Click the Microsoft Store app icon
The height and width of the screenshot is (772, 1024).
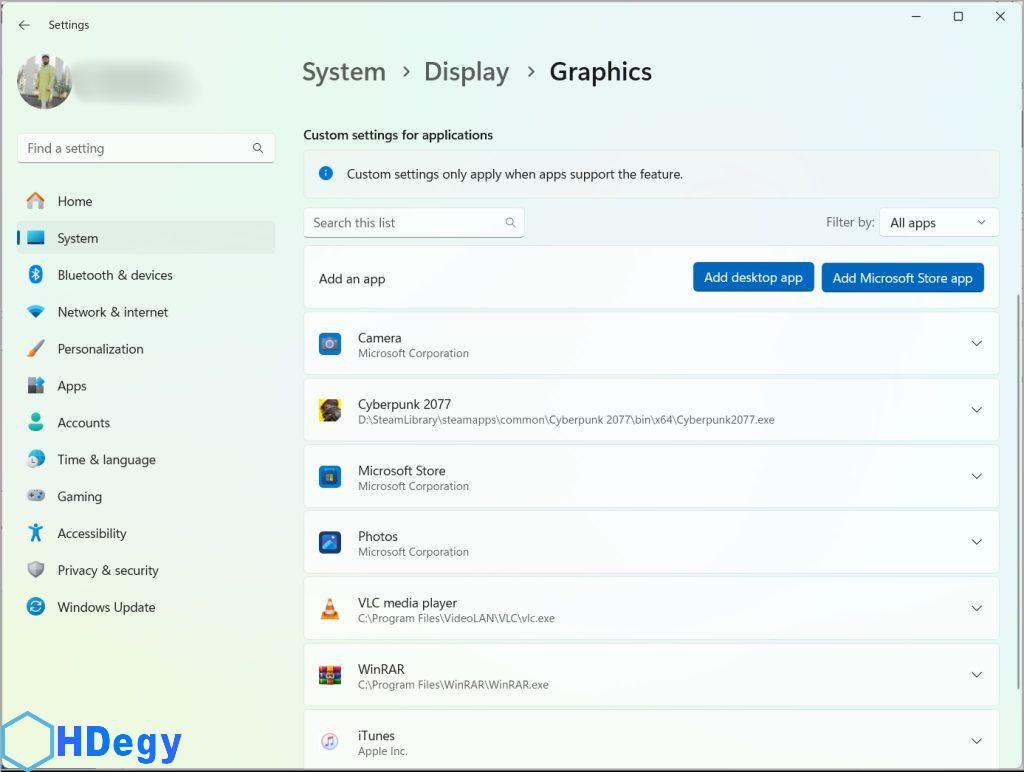[330, 476]
